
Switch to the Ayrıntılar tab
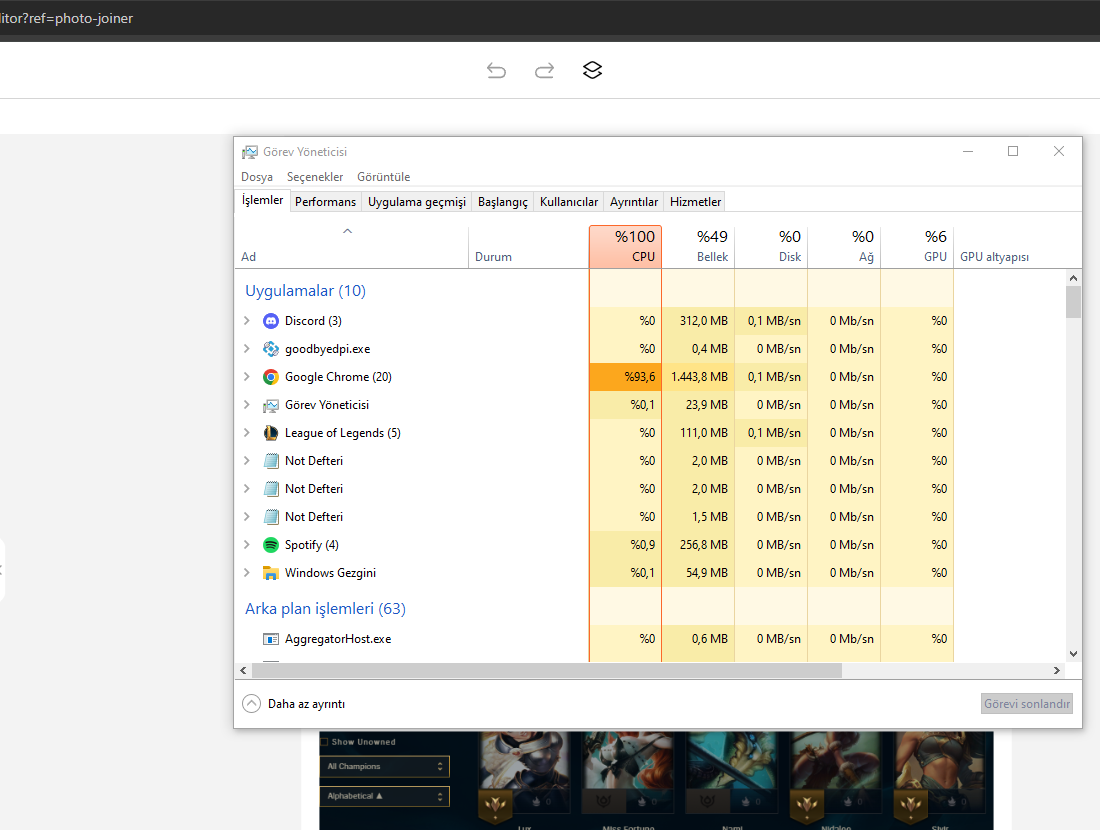(634, 202)
